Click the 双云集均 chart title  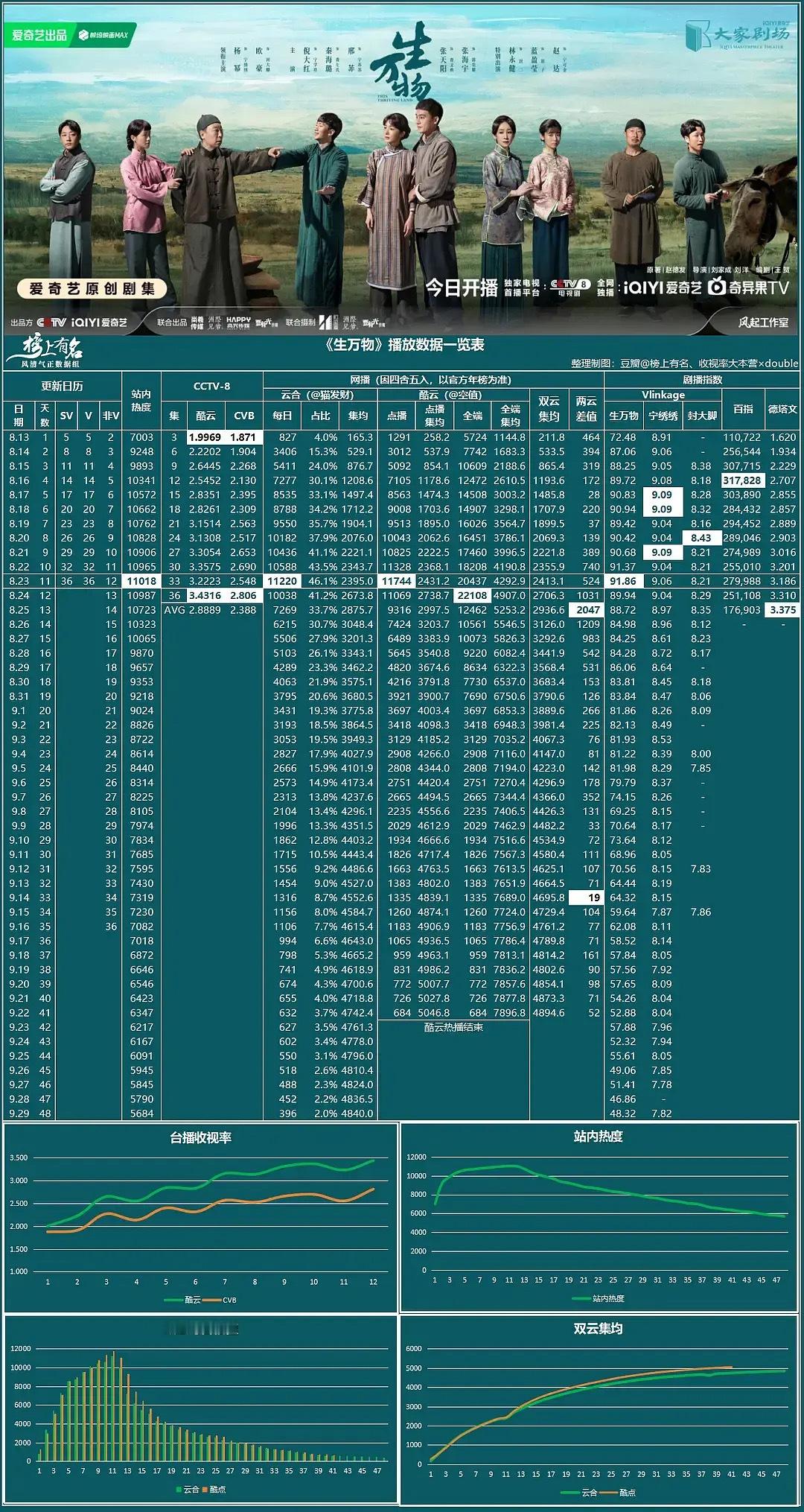(x=599, y=1328)
